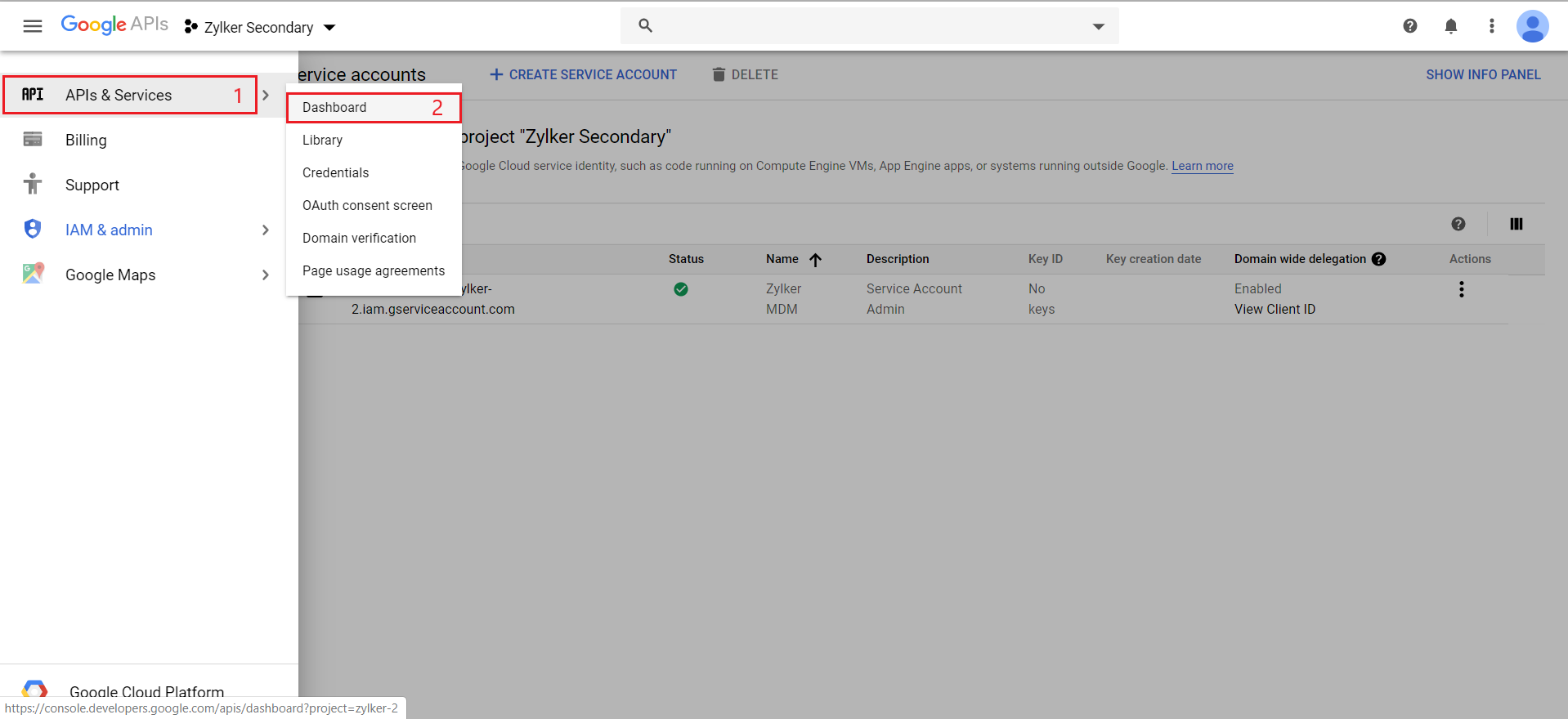Open the three-dot settings menu in header

(1492, 26)
